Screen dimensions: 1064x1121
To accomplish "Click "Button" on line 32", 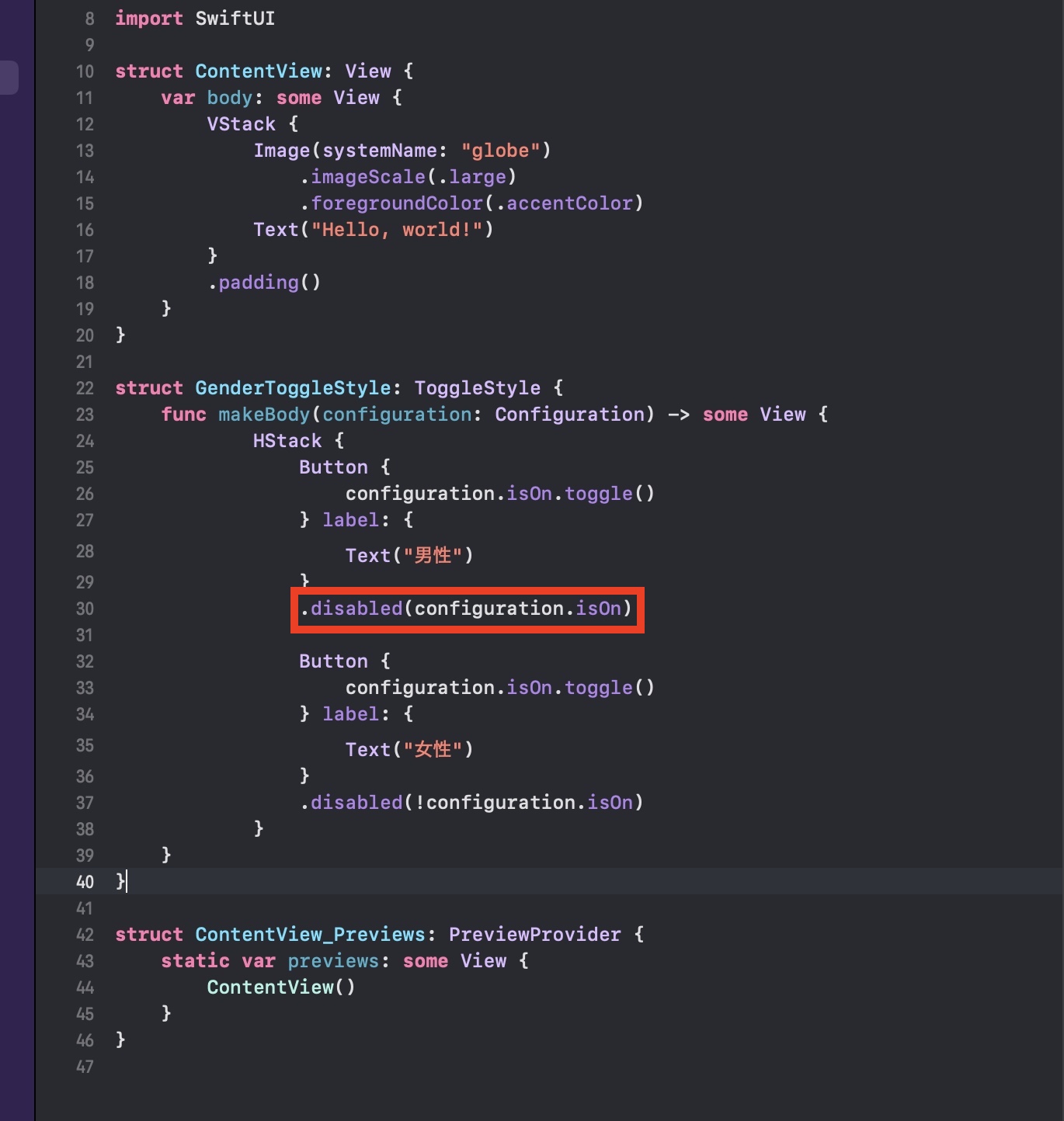I will 334,661.
